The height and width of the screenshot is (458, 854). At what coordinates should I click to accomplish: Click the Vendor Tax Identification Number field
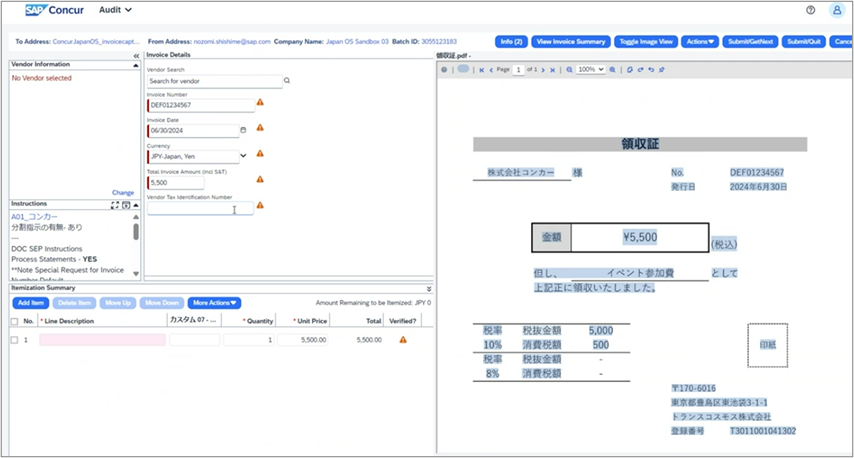pos(200,209)
